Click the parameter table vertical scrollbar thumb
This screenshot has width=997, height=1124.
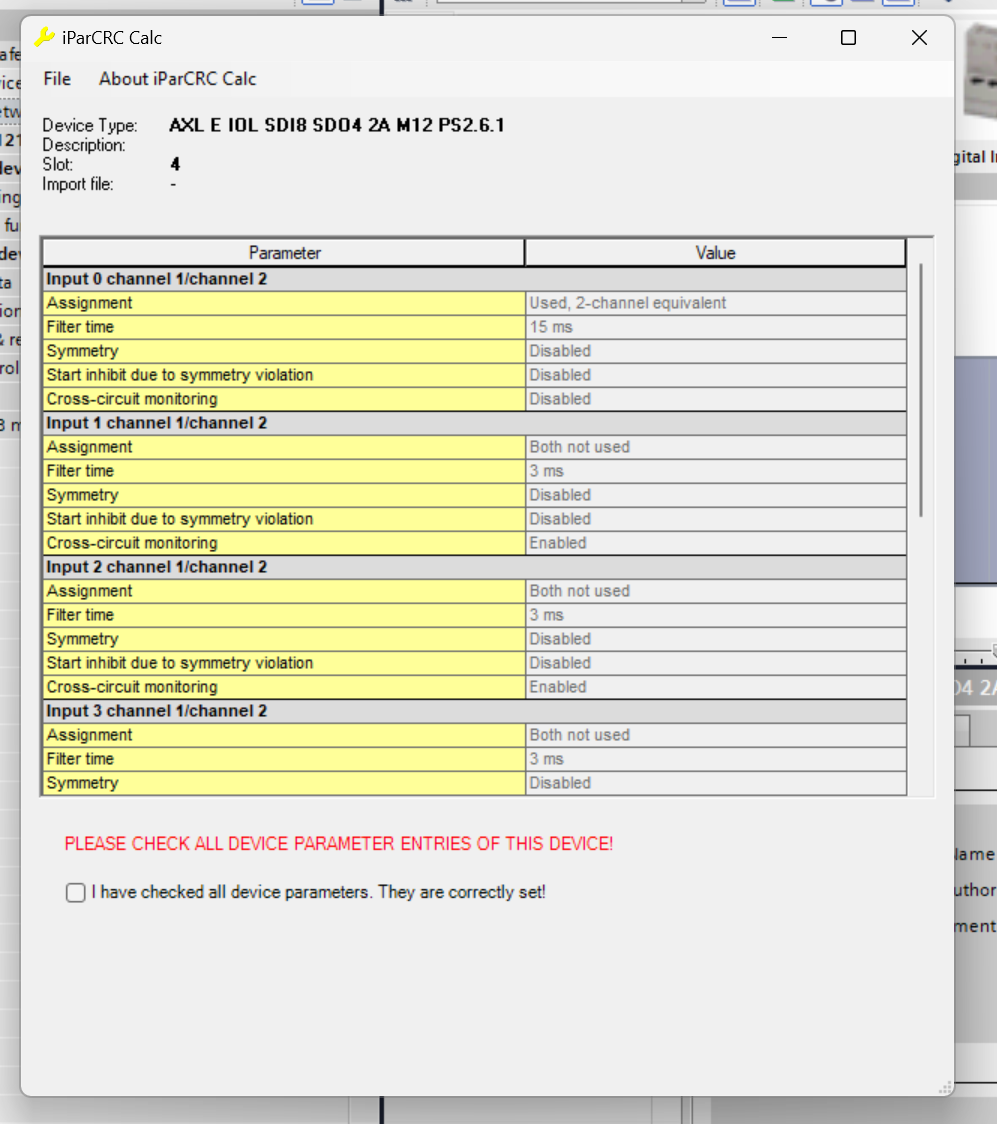pos(920,391)
